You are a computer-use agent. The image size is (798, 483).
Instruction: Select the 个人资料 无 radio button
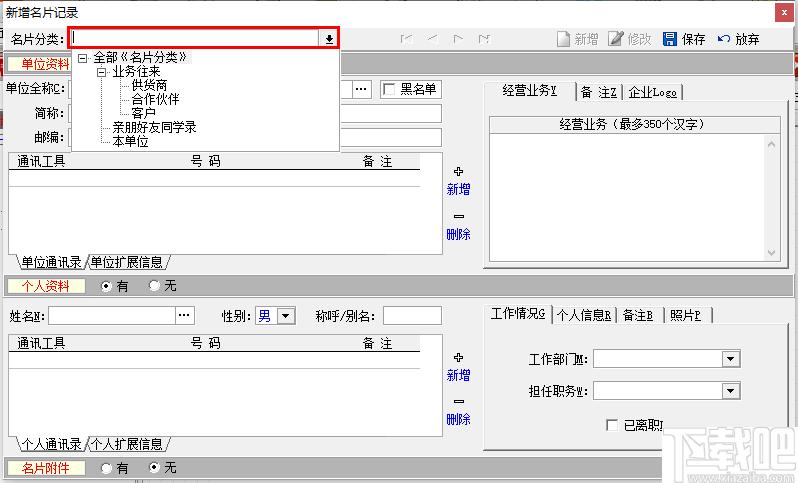coord(154,286)
